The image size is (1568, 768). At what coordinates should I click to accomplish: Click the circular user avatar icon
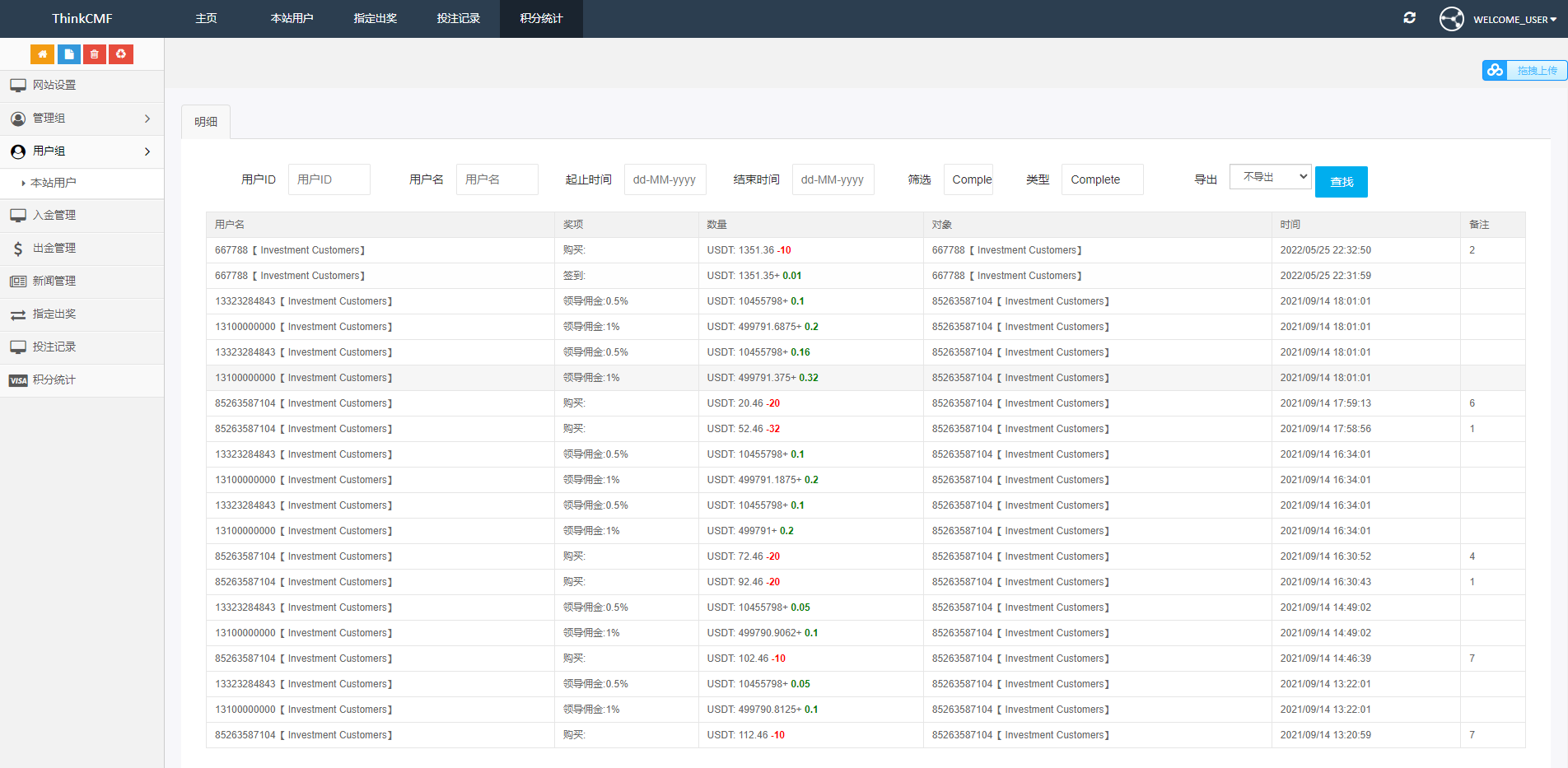coord(1451,19)
